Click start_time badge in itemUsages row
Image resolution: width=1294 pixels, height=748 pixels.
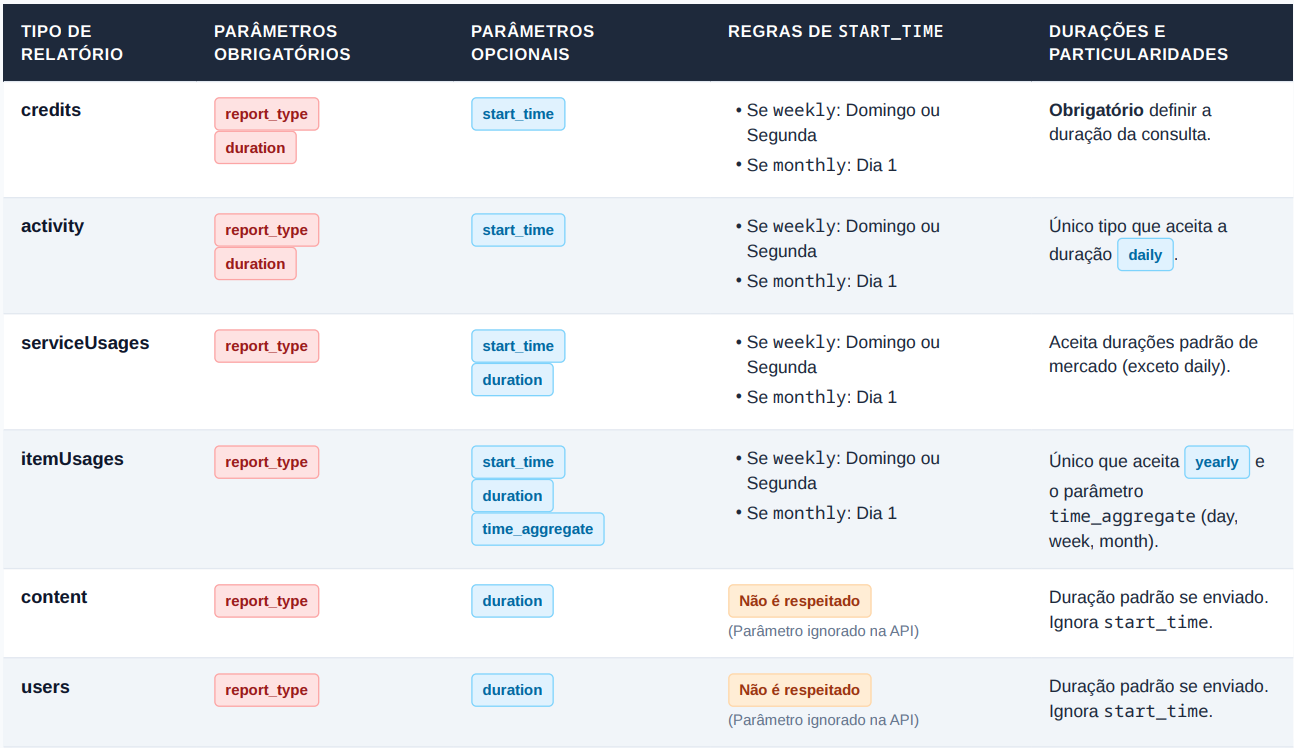click(x=518, y=462)
